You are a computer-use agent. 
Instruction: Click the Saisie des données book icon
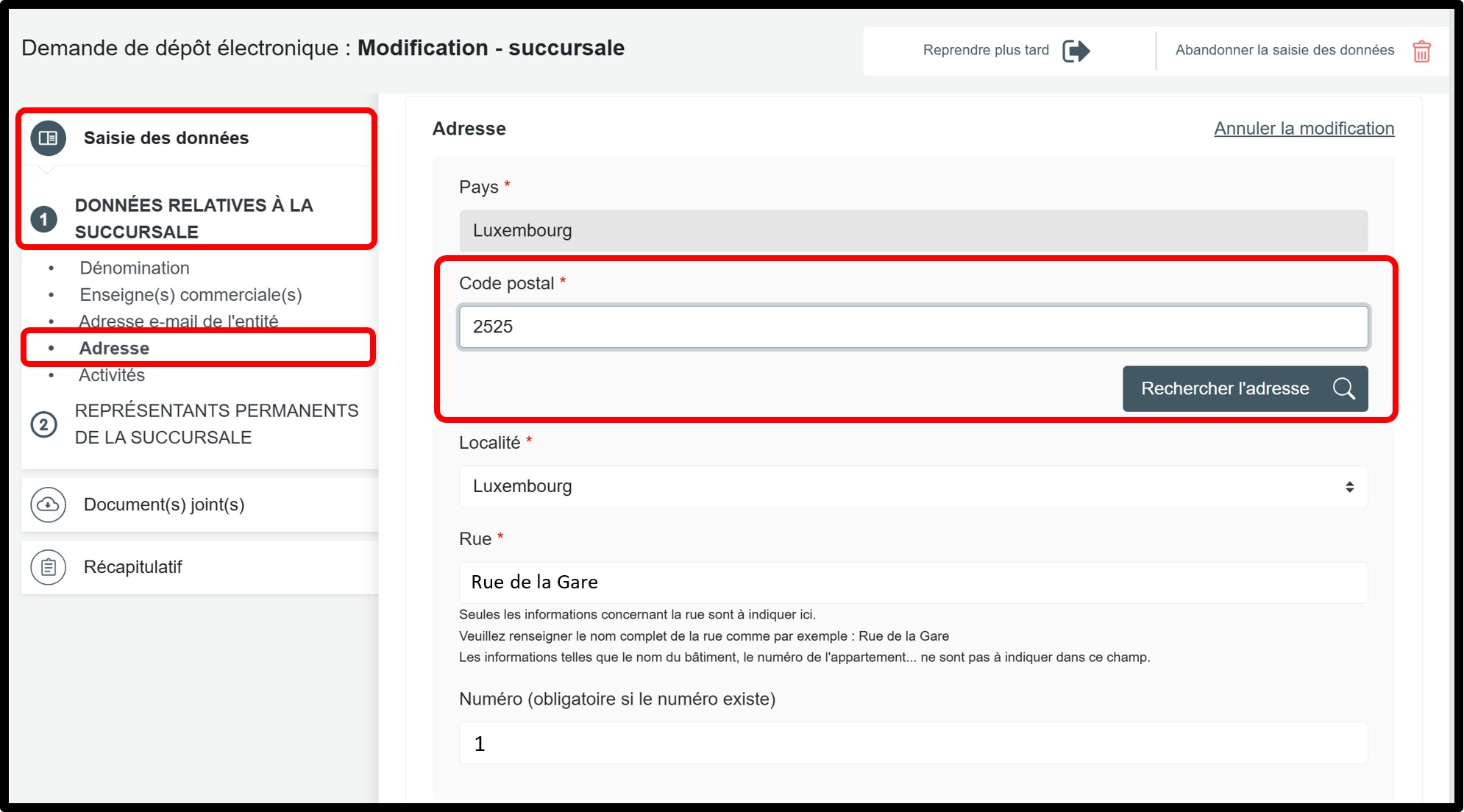coord(49,138)
